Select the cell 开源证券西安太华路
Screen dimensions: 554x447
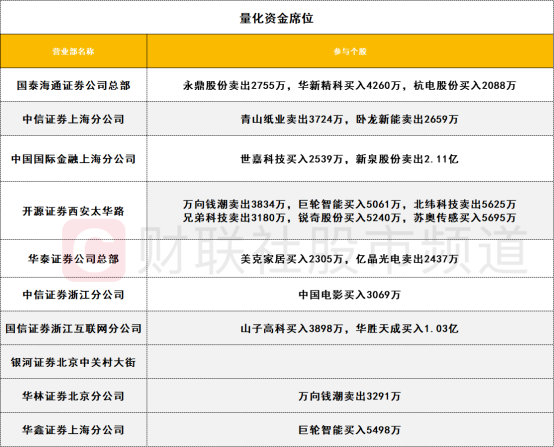pyautogui.click(x=73, y=211)
